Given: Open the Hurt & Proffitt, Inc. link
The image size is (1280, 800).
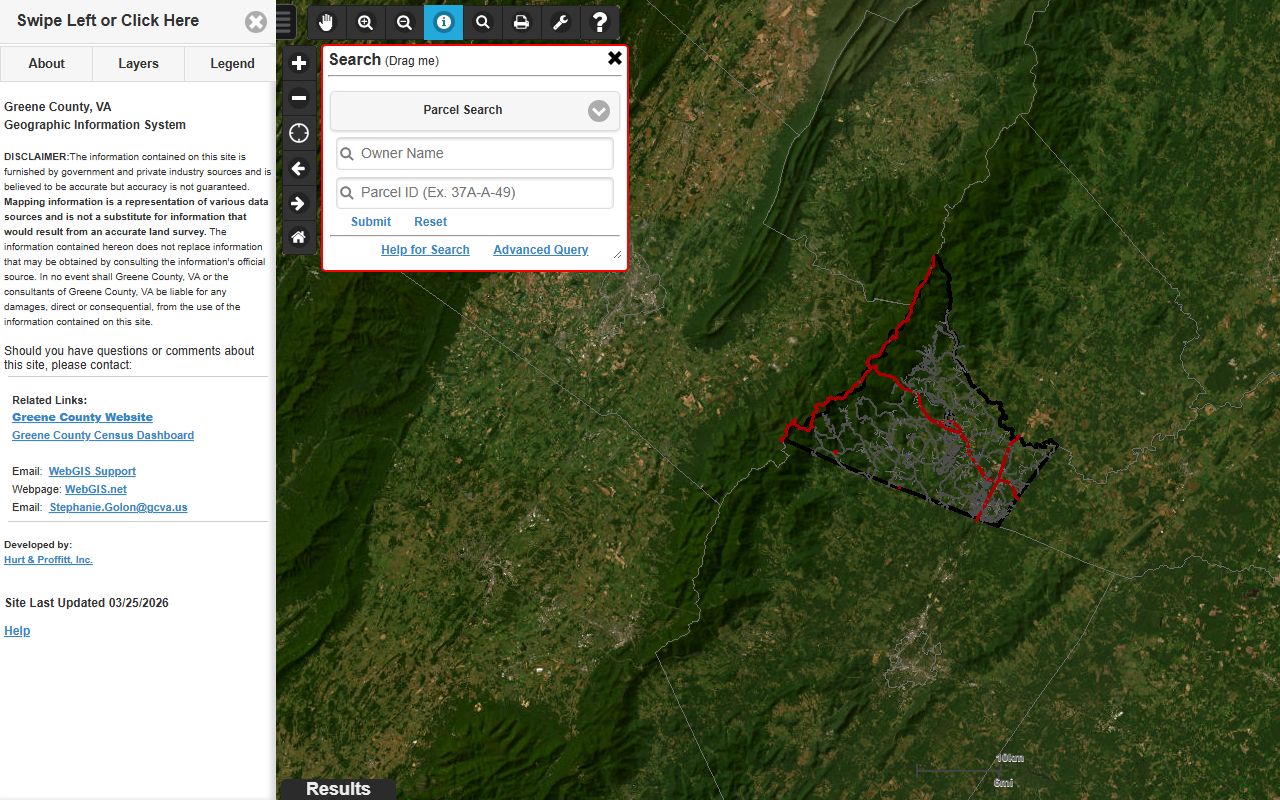Looking at the screenshot, I should click(x=48, y=560).
